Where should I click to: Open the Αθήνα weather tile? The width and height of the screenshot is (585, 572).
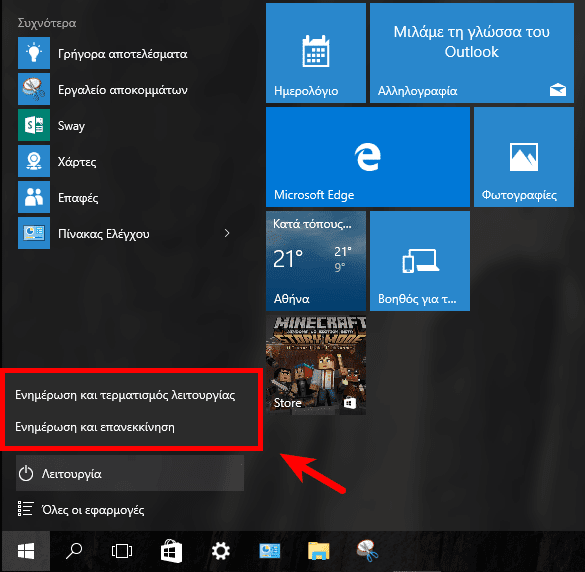click(x=316, y=261)
